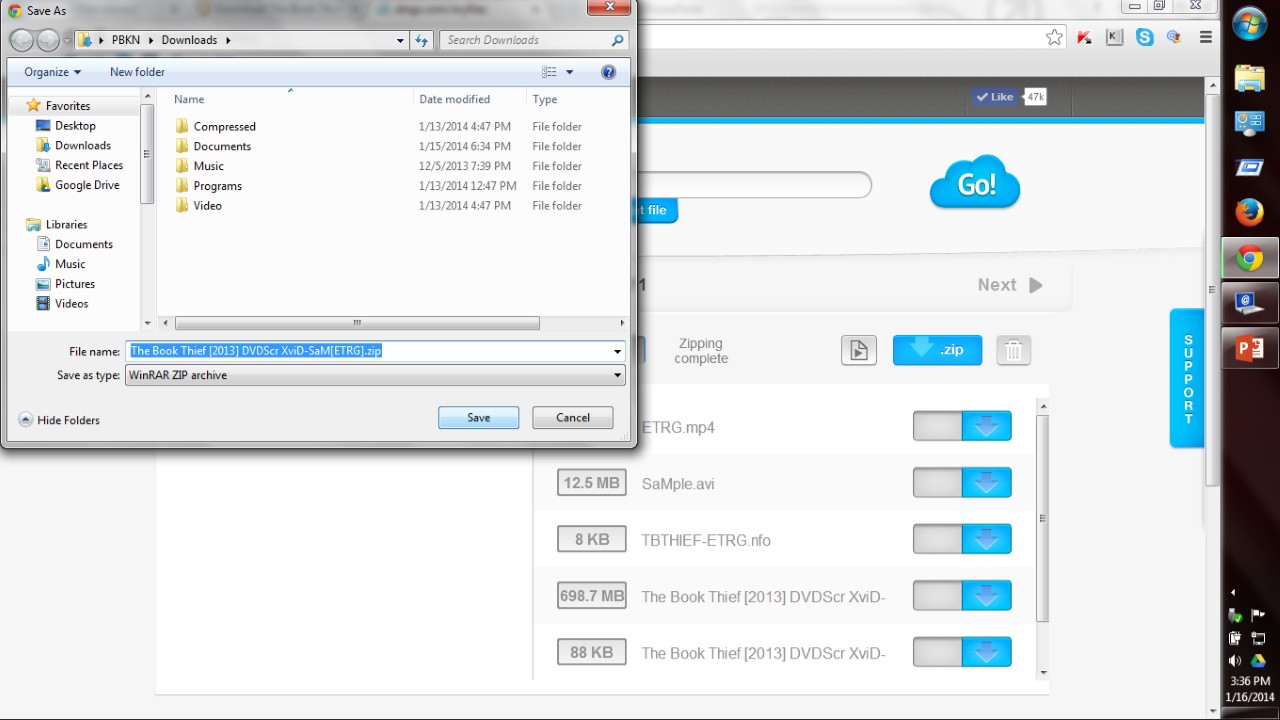1280x720 pixels.
Task: Click the trash delete icon
Action: click(1013, 350)
